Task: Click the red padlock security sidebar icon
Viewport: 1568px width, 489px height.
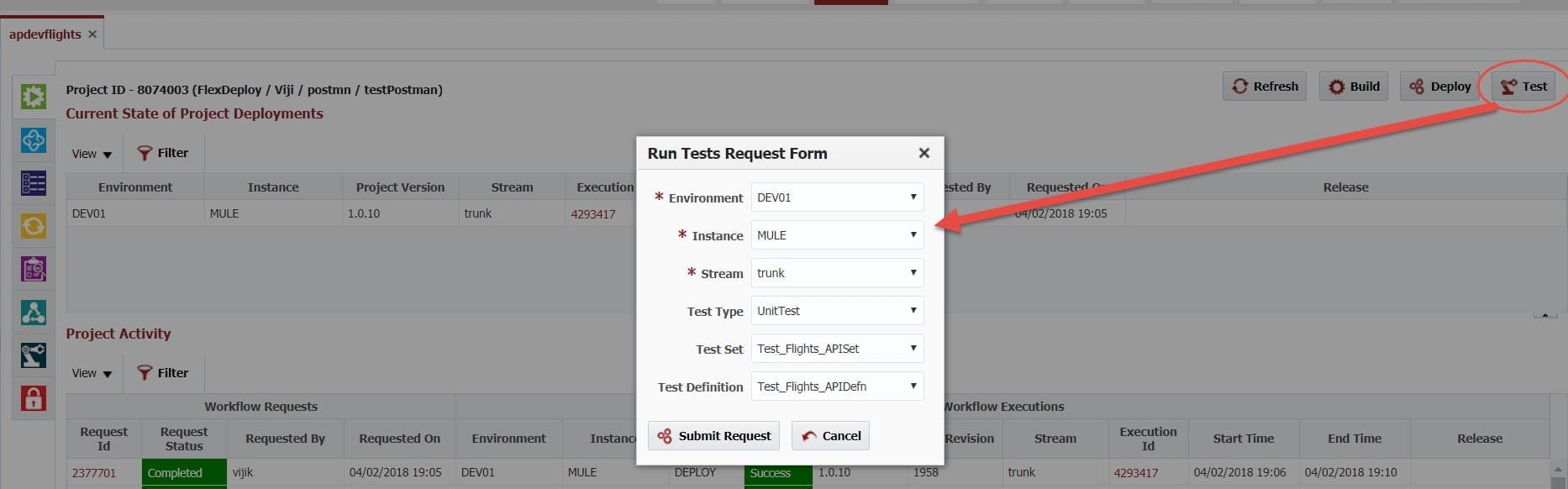Action: coord(34,397)
